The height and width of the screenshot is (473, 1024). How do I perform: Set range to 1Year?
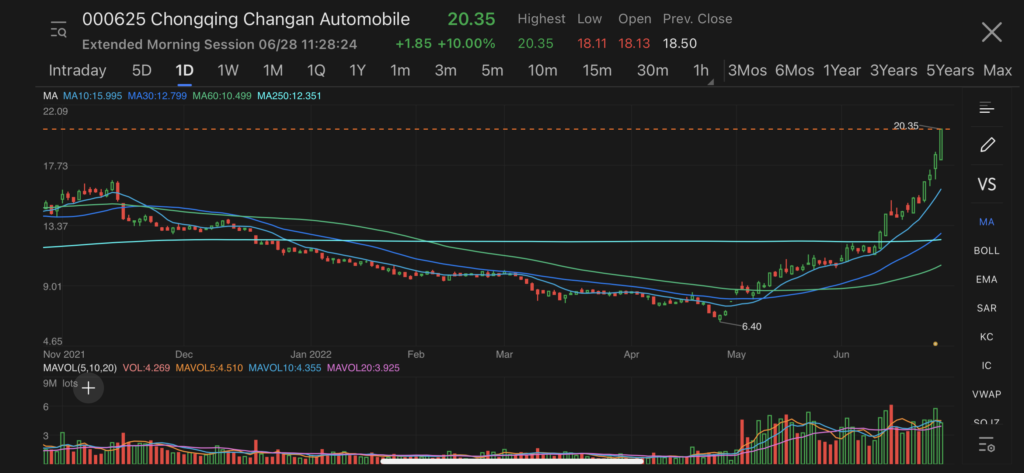(x=842, y=71)
